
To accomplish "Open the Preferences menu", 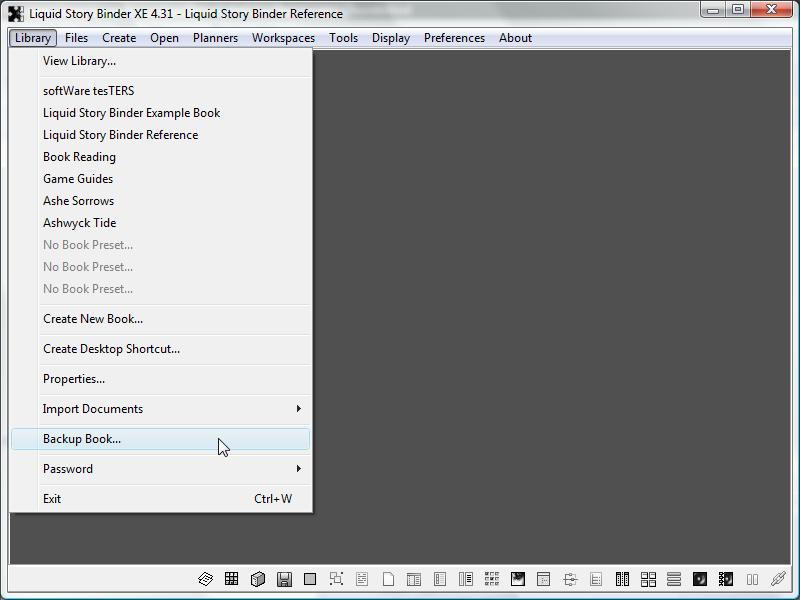I will pos(454,38).
